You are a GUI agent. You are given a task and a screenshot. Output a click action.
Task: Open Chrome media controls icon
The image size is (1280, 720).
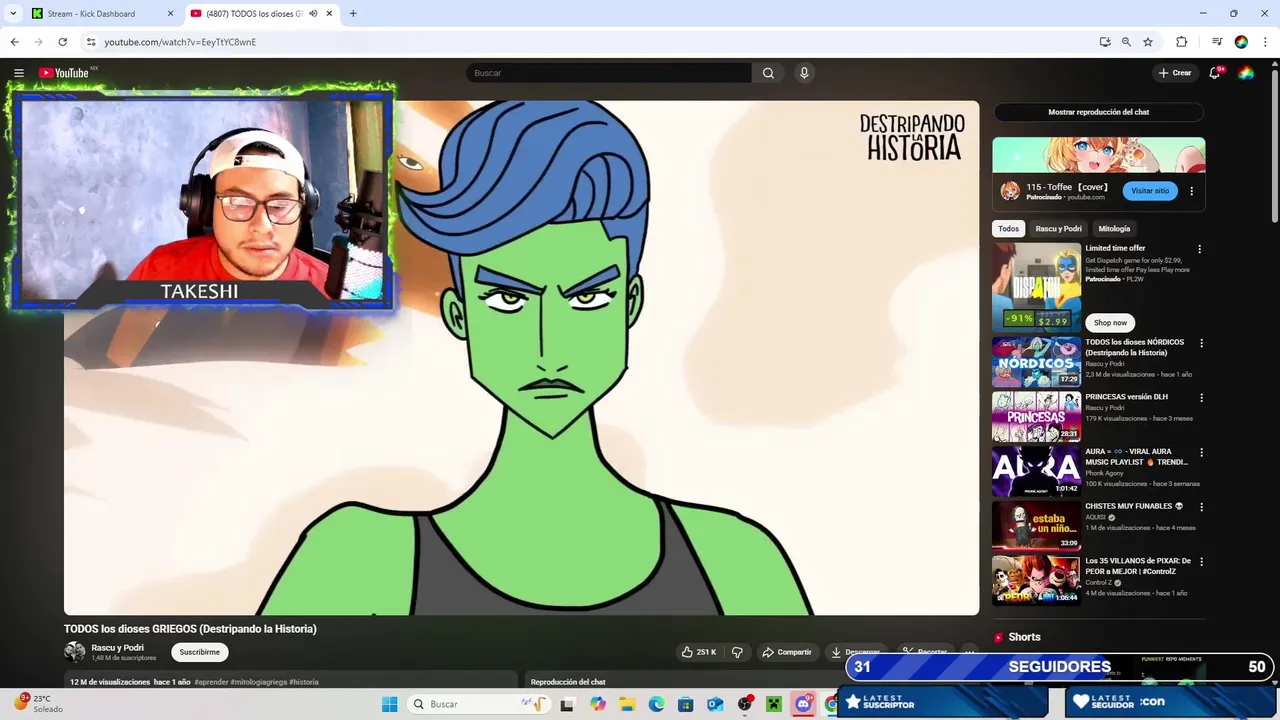pyautogui.click(x=1217, y=42)
